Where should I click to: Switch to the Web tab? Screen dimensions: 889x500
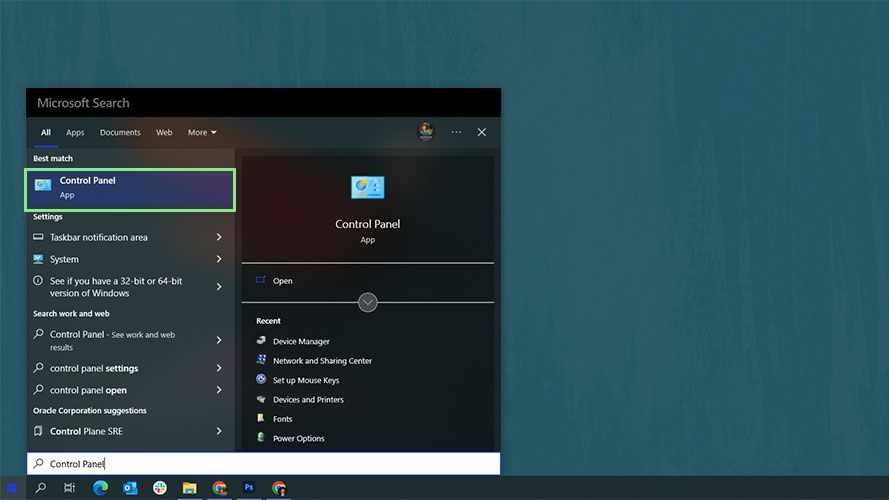[x=164, y=132]
